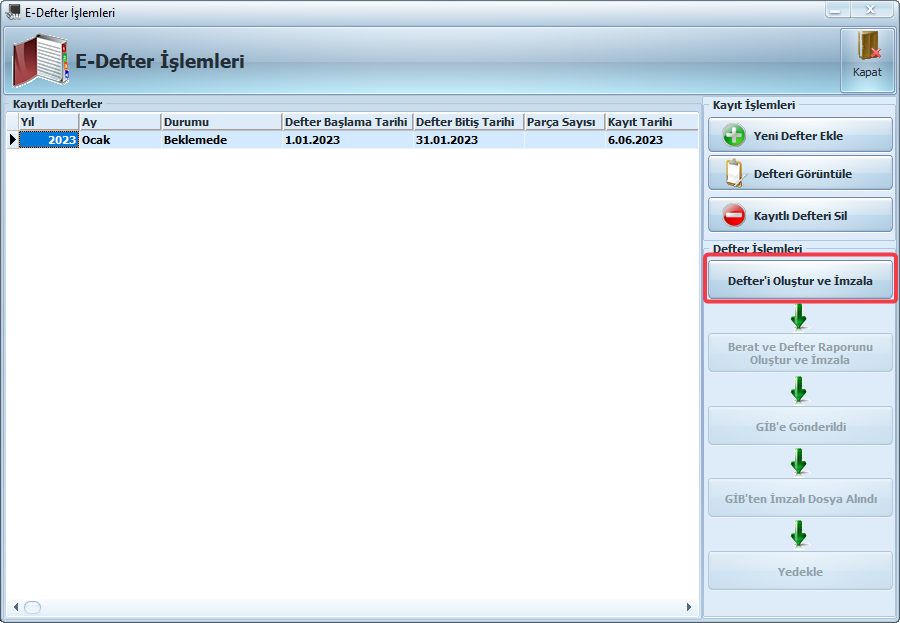Minimize the E-Defter İşlemleri window
This screenshot has width=900, height=623.
(837, 10)
